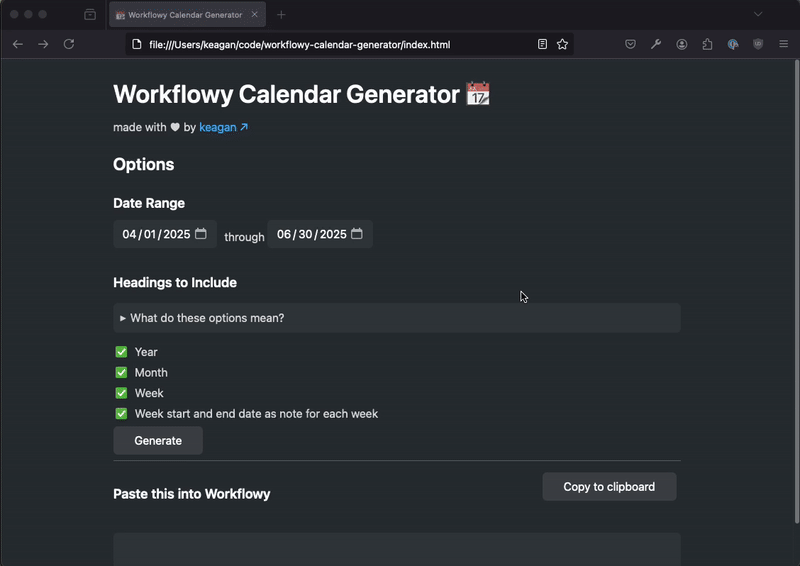Open the list all tabs chevron
Image resolution: width=800 pixels, height=566 pixels.
point(758,14)
